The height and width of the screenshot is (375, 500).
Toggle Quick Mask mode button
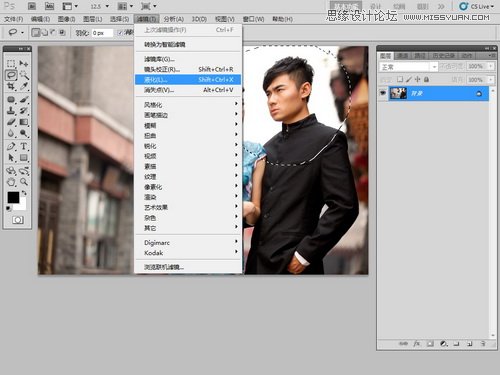point(18,220)
